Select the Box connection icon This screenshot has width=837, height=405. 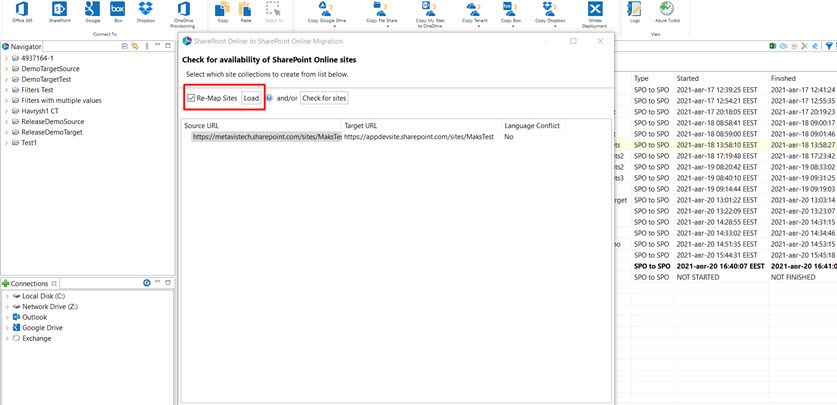click(x=117, y=12)
